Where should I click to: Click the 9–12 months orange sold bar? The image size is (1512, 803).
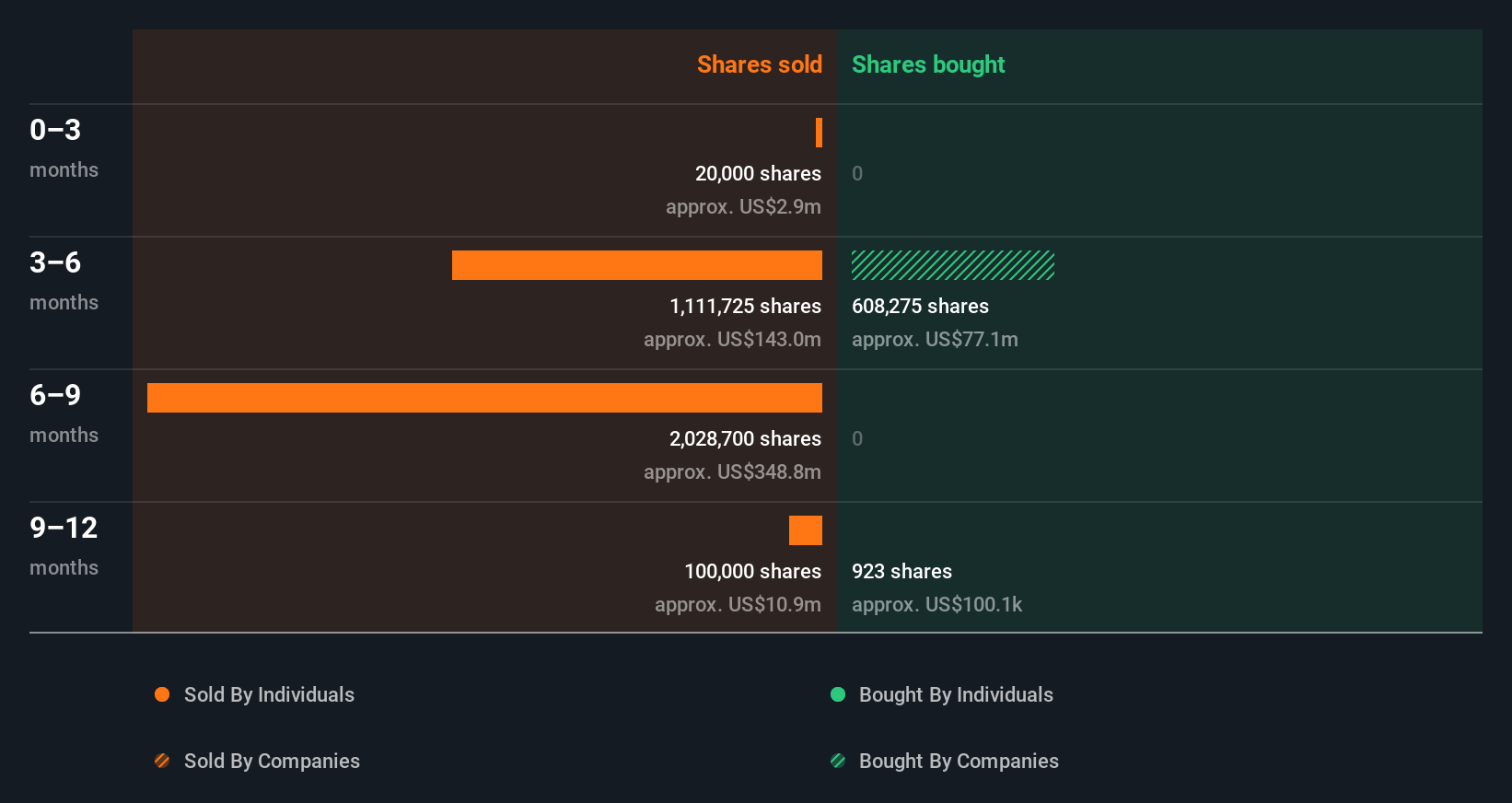pos(806,530)
